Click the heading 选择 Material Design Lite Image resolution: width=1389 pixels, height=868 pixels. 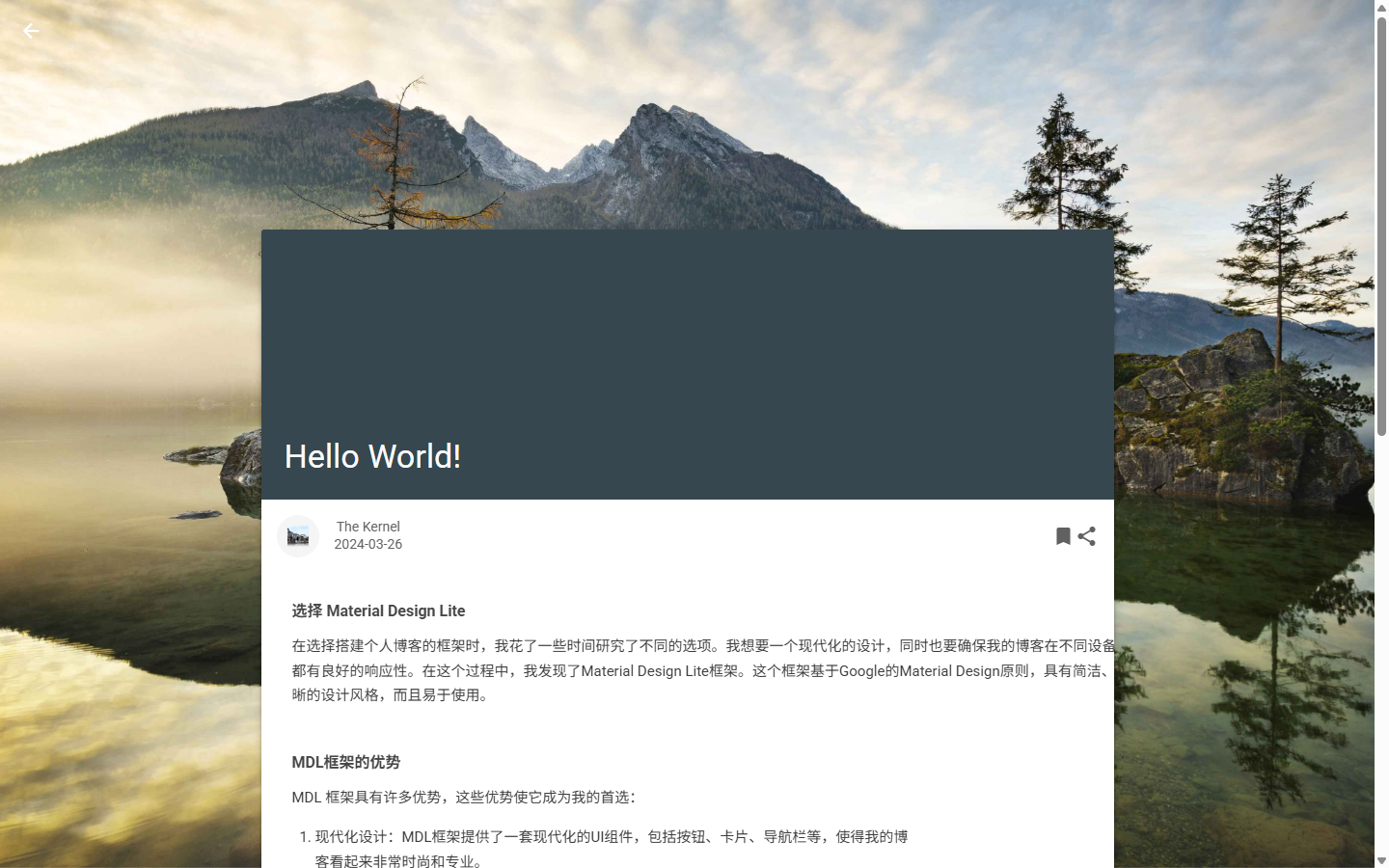pyautogui.click(x=378, y=610)
